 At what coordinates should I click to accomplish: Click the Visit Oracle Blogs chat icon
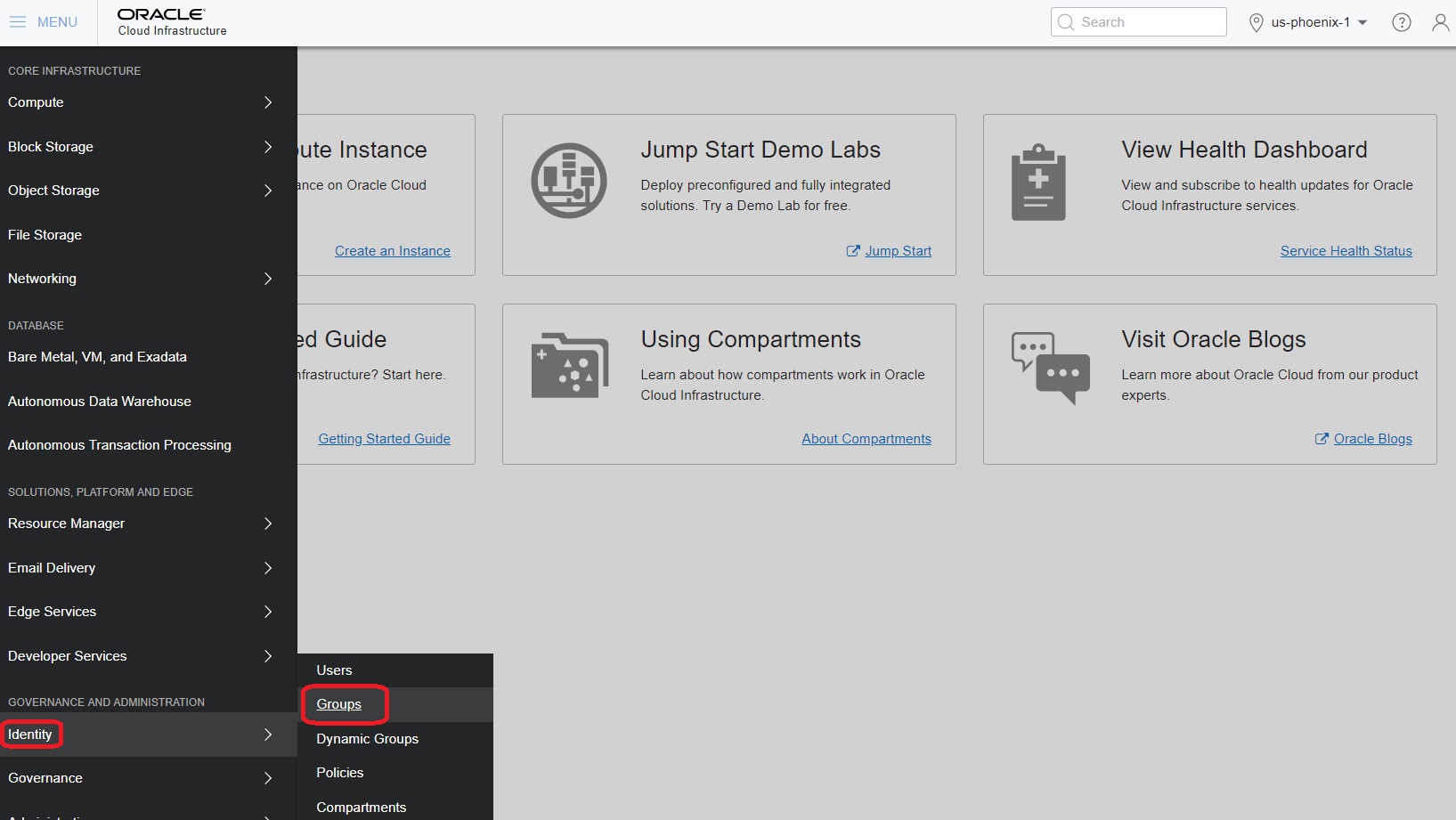click(1051, 368)
